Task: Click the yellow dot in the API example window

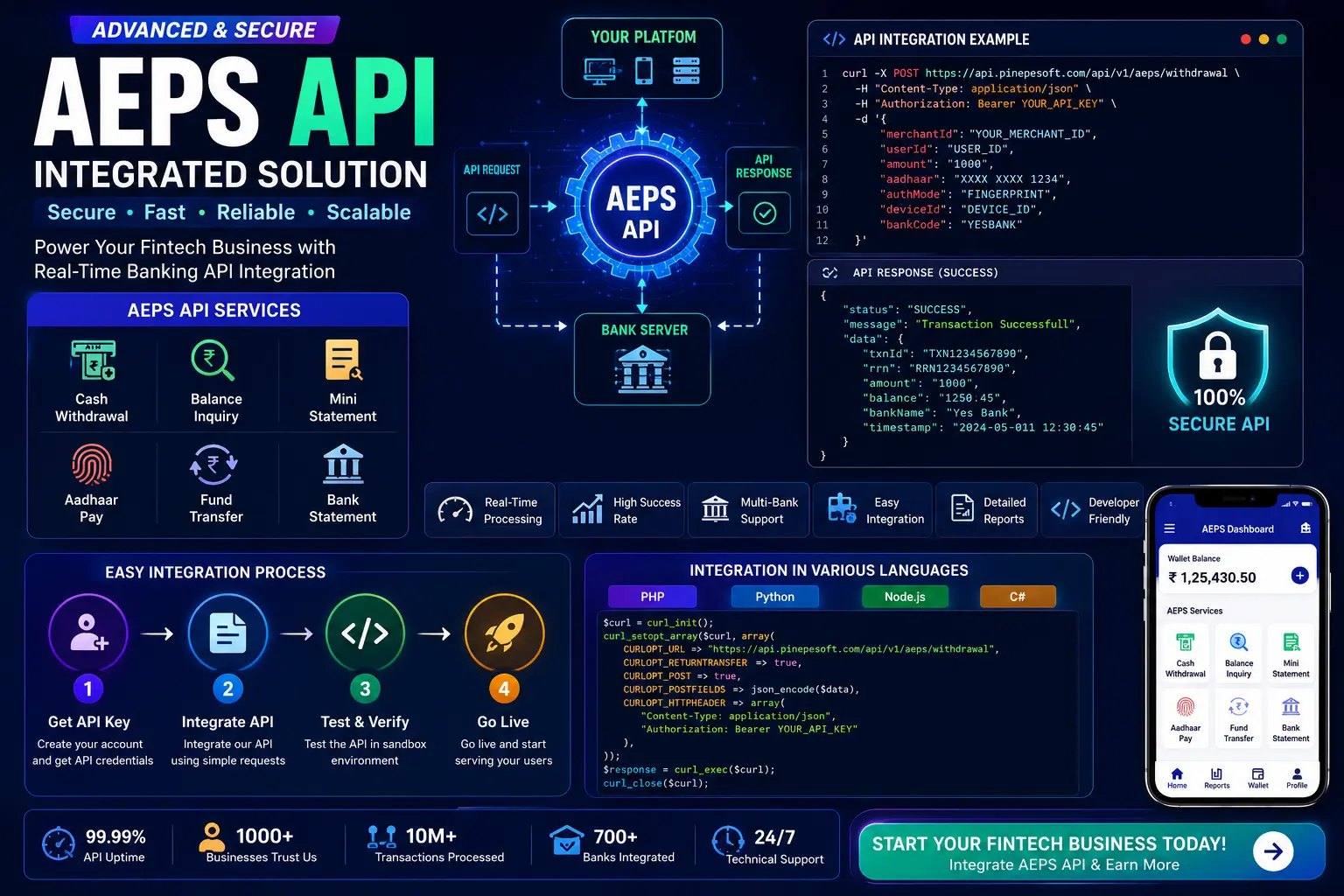Action: (1263, 39)
